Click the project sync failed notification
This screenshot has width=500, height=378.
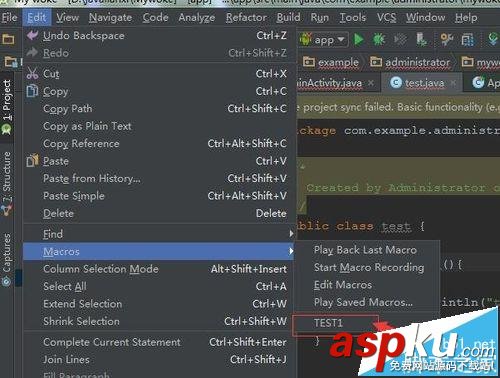coord(398,107)
